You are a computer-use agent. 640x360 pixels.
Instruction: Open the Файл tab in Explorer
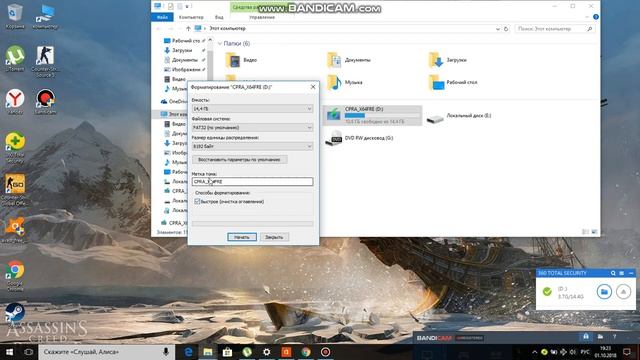tap(162, 17)
